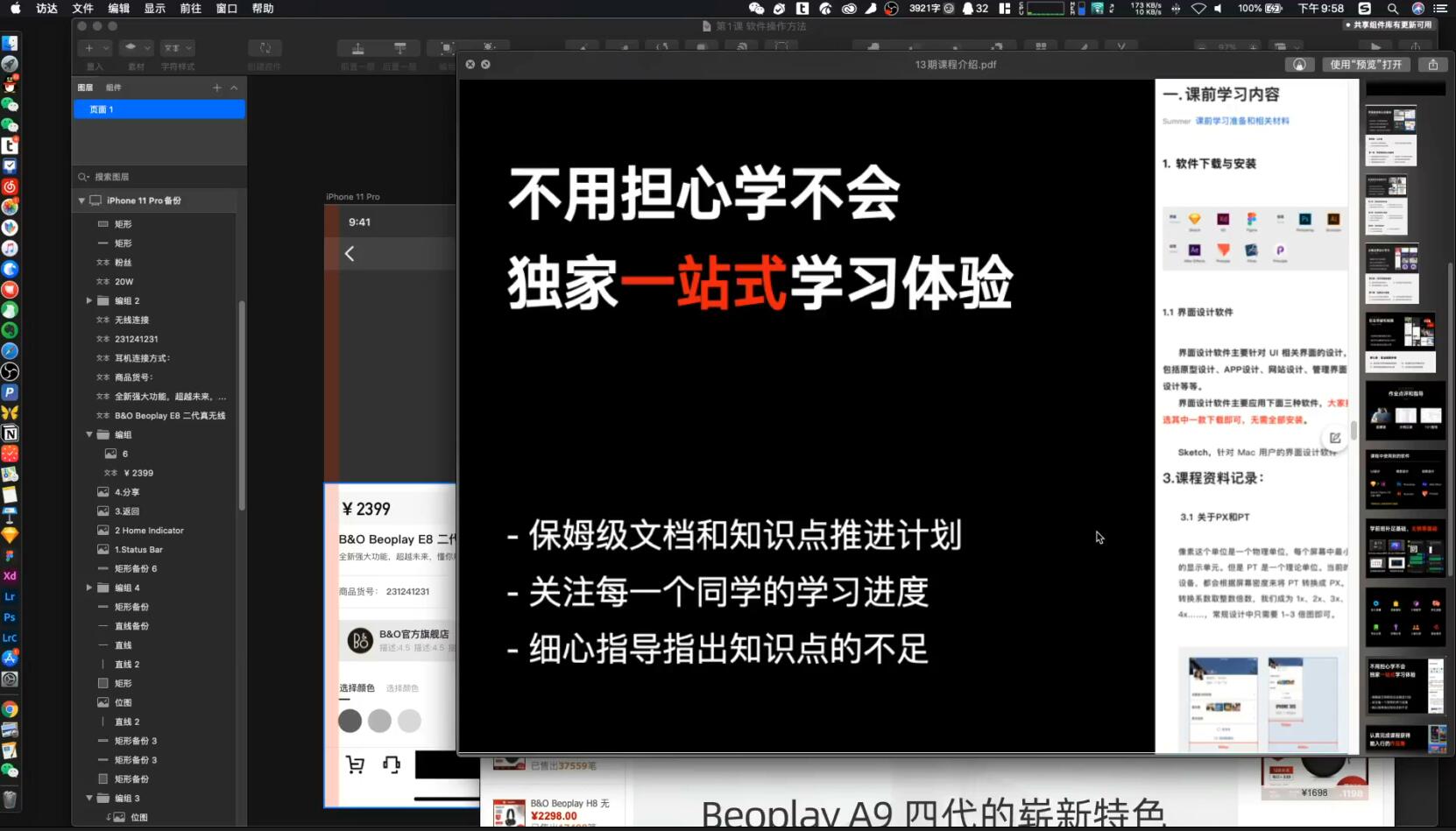The image size is (1456, 831).
Task: Click 使用"预览"打开 button
Action: coord(1366,64)
